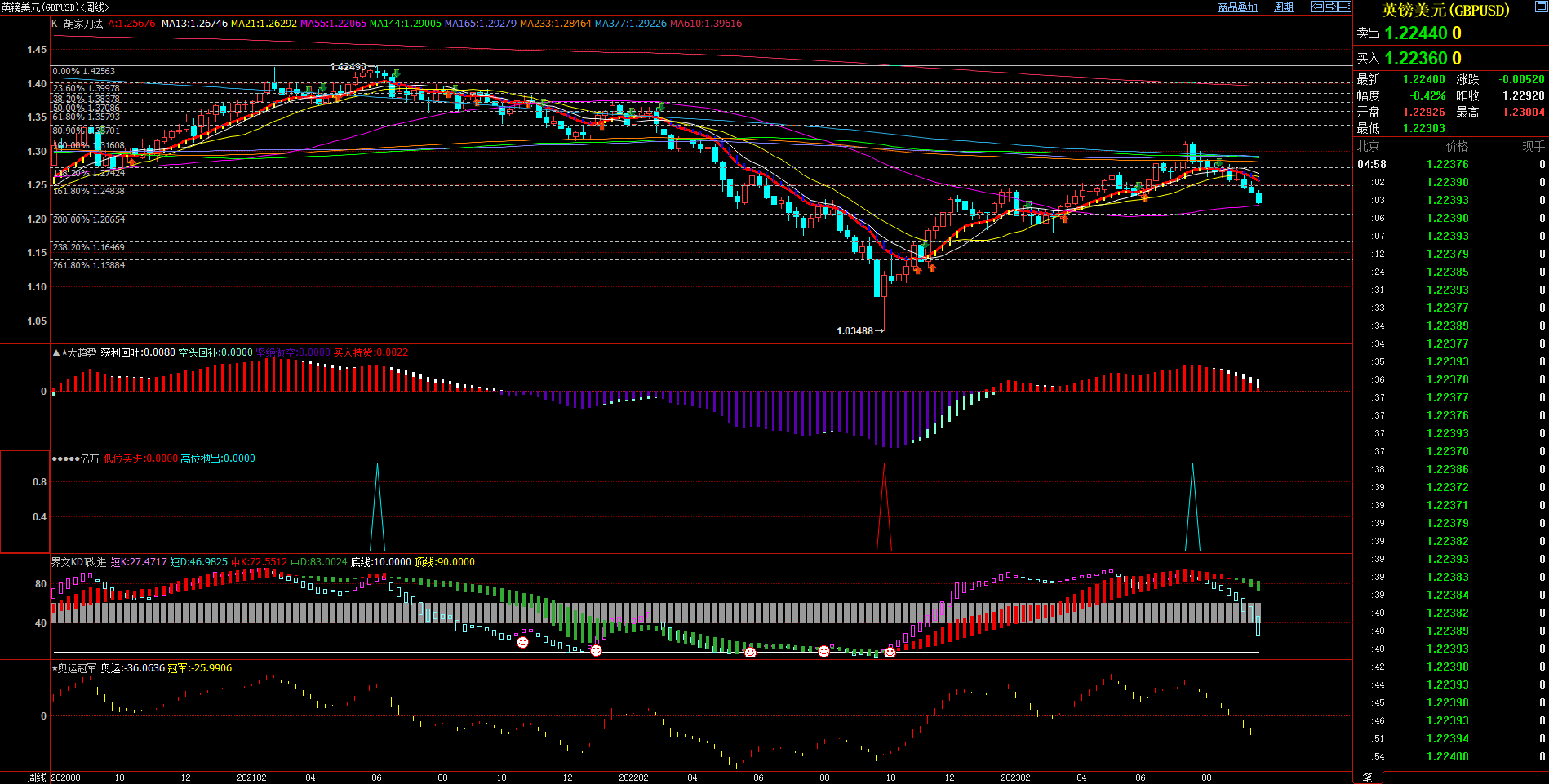Click the split-panel layout icon in header
Viewport: 1549px width, 784px height.
click(1345, 7)
